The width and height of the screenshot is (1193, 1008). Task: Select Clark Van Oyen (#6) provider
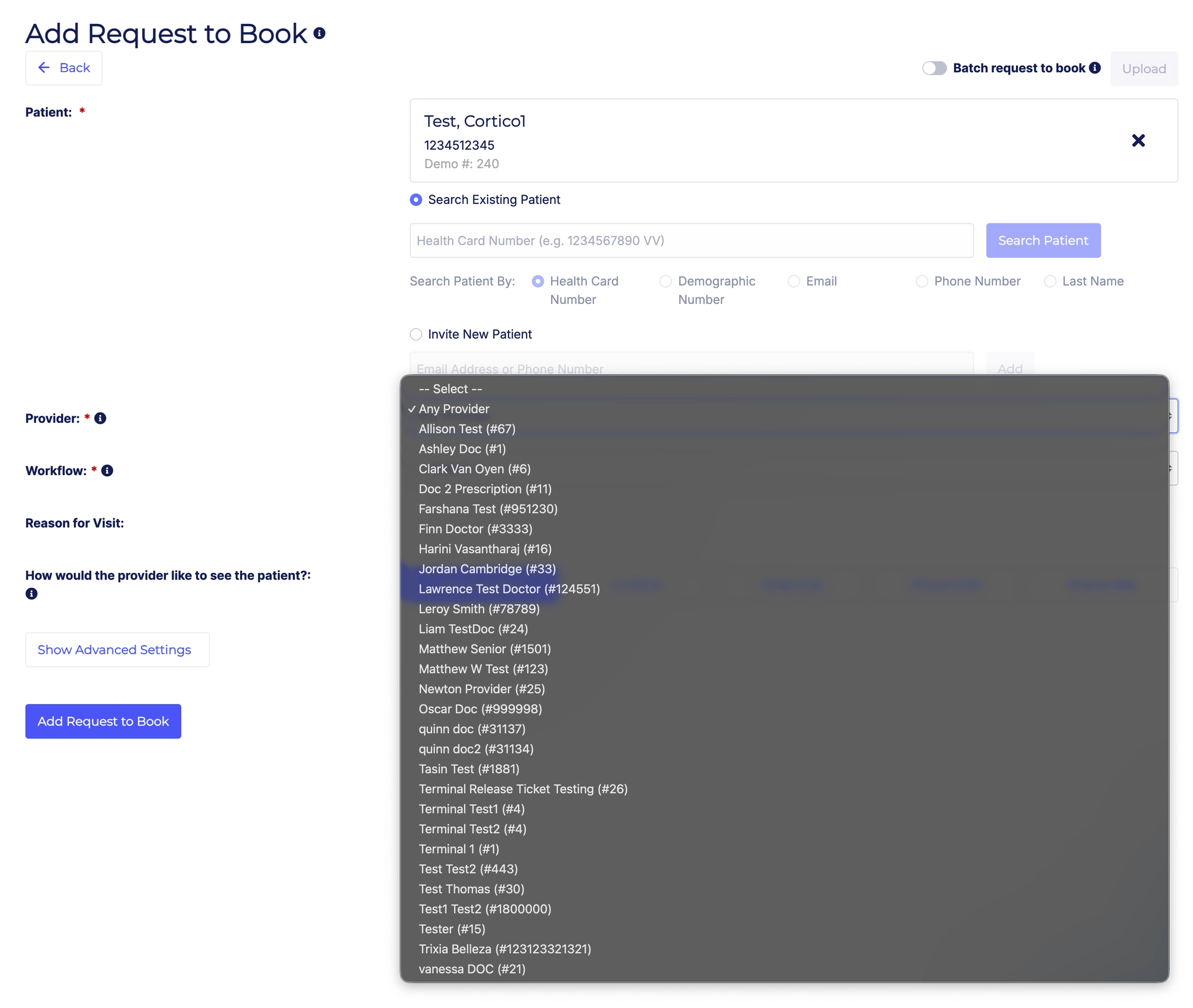[x=784, y=469]
